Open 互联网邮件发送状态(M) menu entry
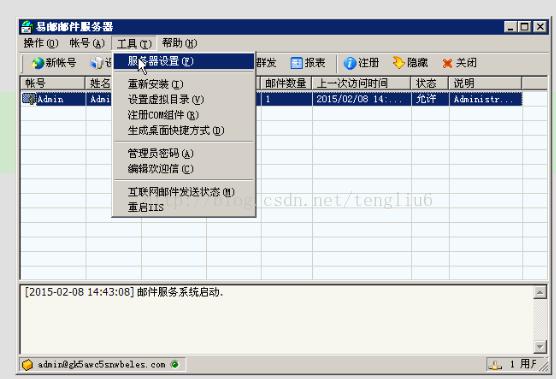 pos(184,192)
